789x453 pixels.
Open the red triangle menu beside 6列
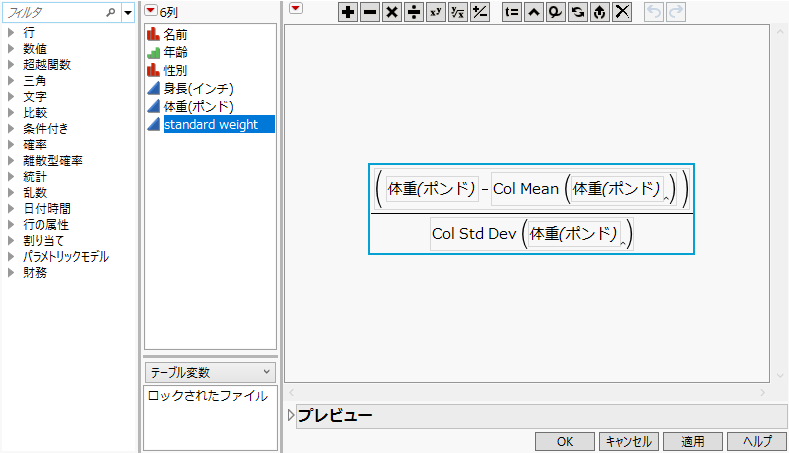(x=151, y=10)
